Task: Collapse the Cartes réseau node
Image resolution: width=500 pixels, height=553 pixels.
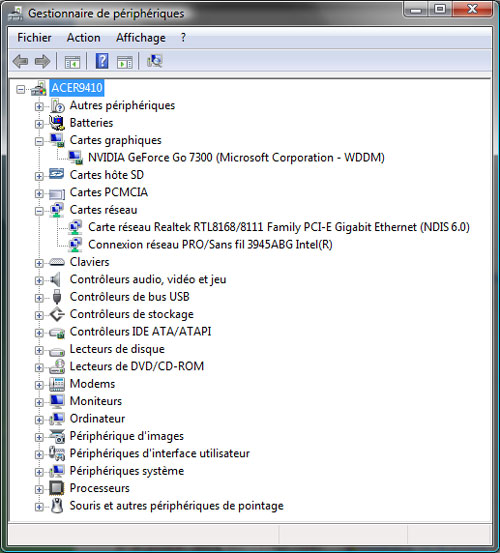Action: (x=39, y=211)
